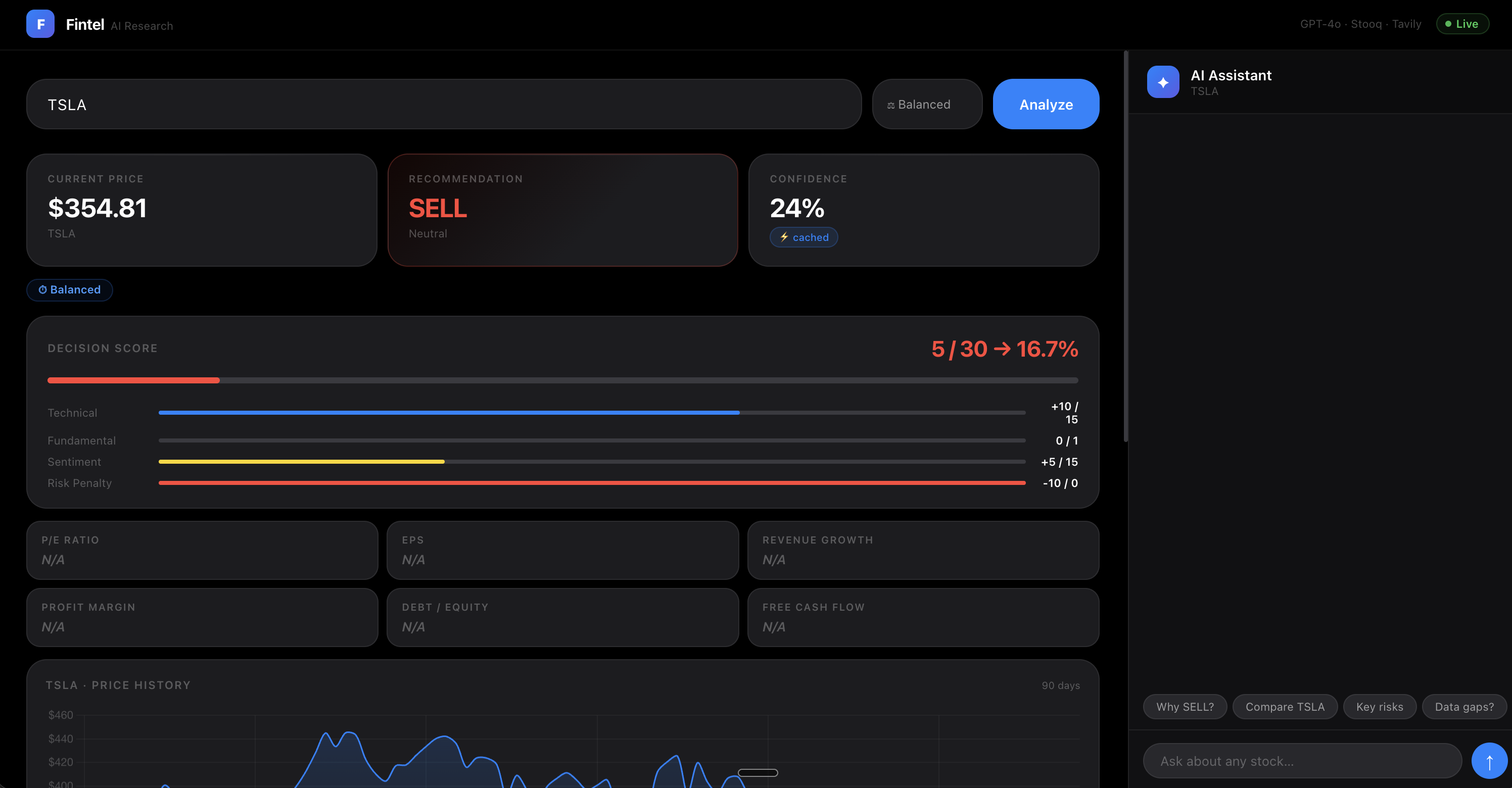The height and width of the screenshot is (788, 1512).
Task: Click the AI Assistant sparkle icon
Action: (1163, 81)
